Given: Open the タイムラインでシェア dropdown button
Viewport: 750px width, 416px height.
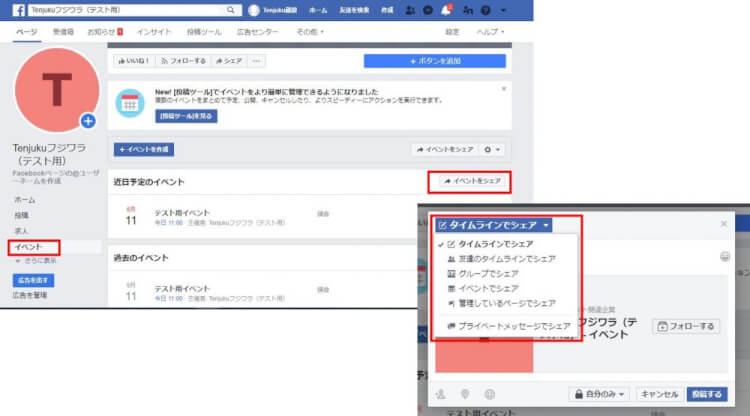Looking at the screenshot, I should (x=493, y=225).
